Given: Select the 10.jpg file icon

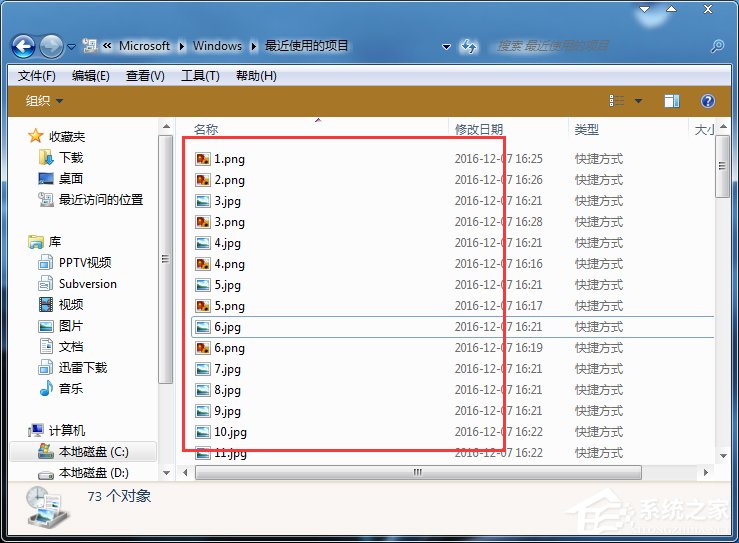Looking at the screenshot, I should coord(203,432).
